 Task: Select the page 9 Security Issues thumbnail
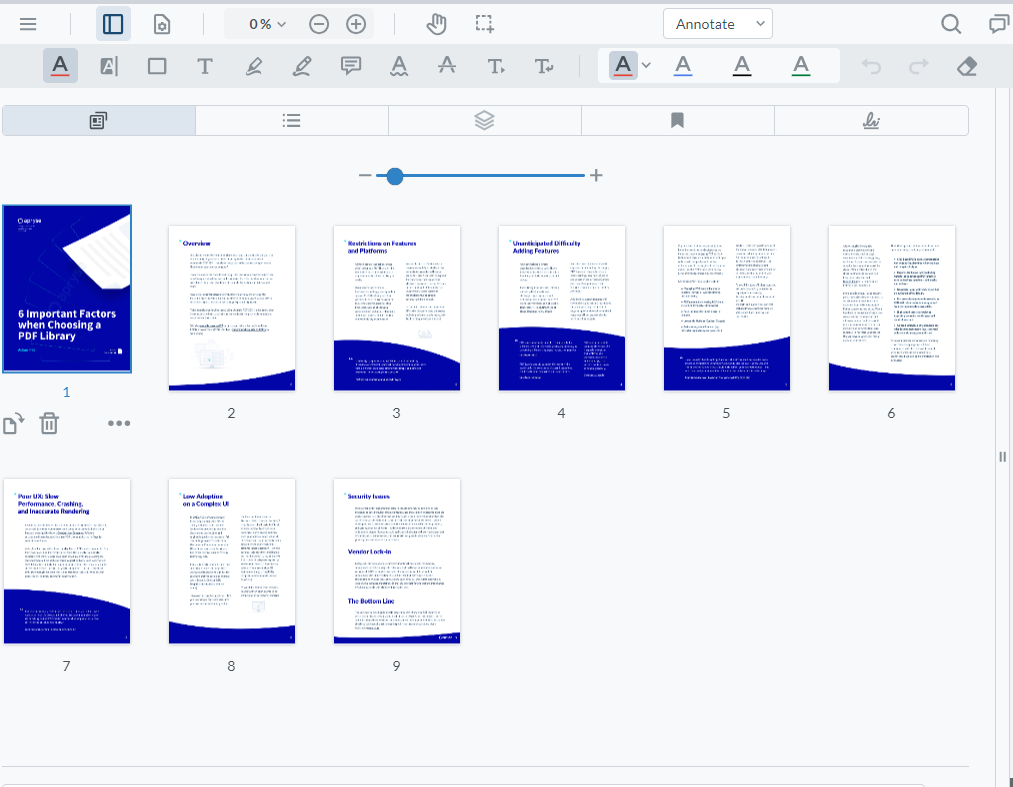coord(396,560)
